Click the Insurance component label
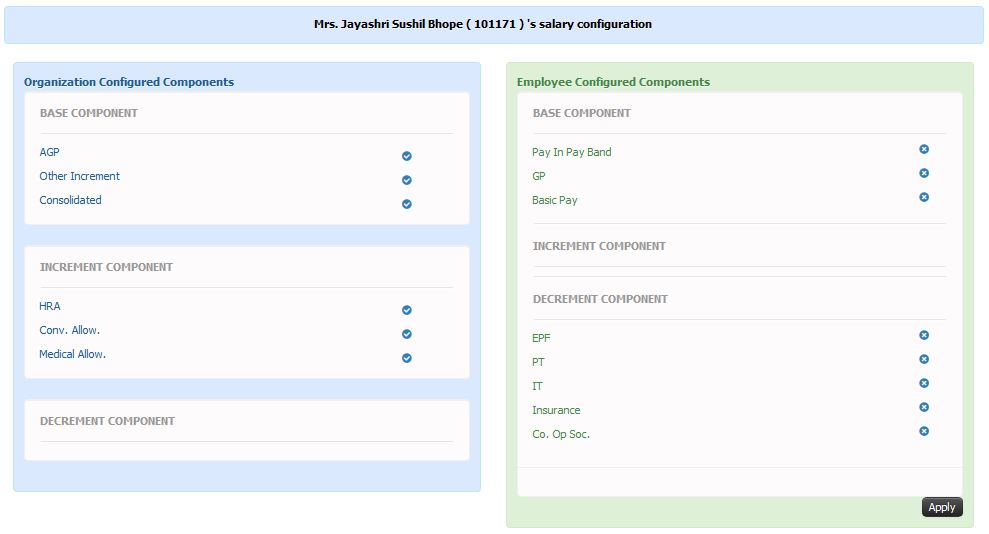This screenshot has height=534, width=989. tap(556, 410)
